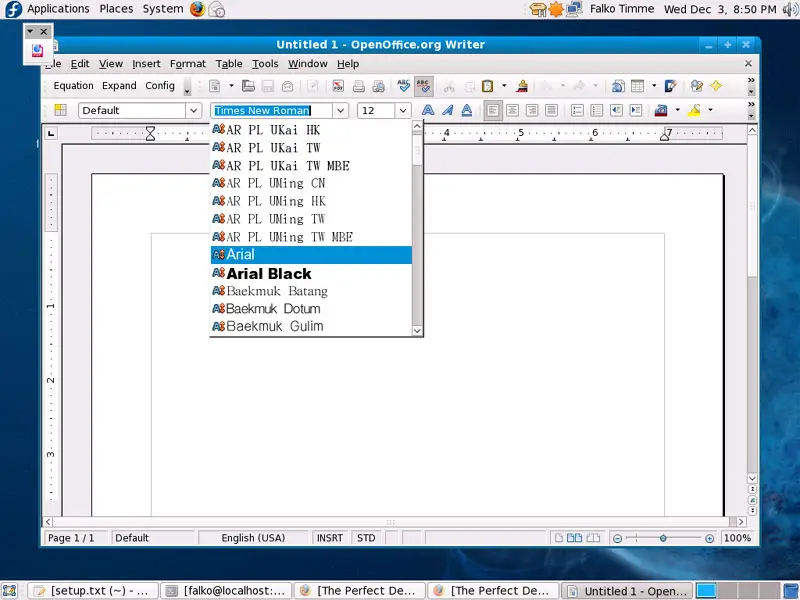The width and height of the screenshot is (800, 600).
Task: Click the Config toolbar button
Action: 160,86
